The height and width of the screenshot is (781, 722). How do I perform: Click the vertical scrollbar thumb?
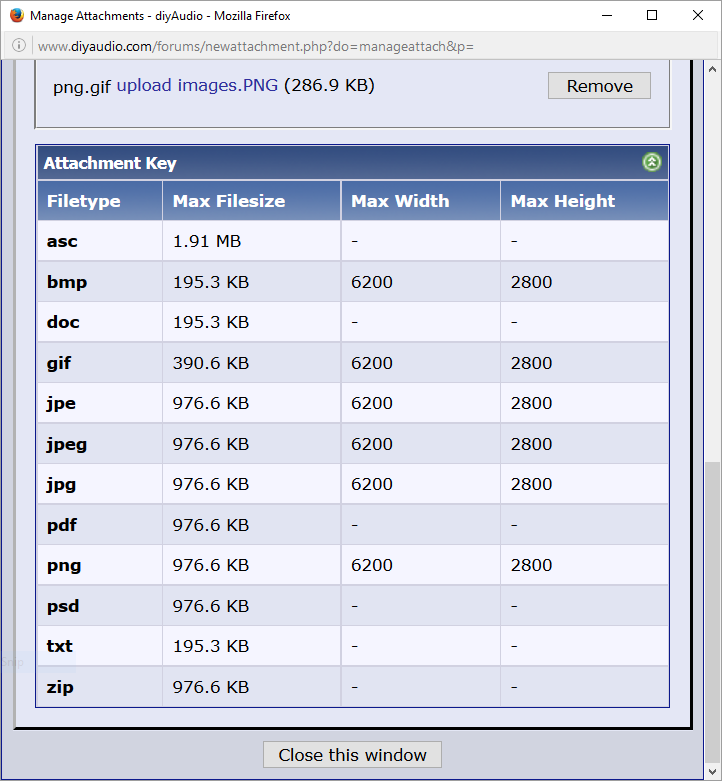[x=713, y=611]
